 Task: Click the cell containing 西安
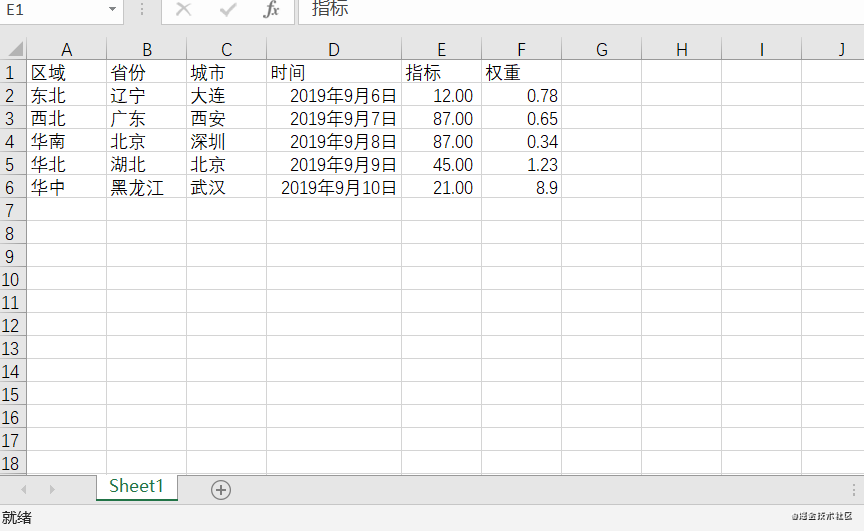click(x=226, y=118)
